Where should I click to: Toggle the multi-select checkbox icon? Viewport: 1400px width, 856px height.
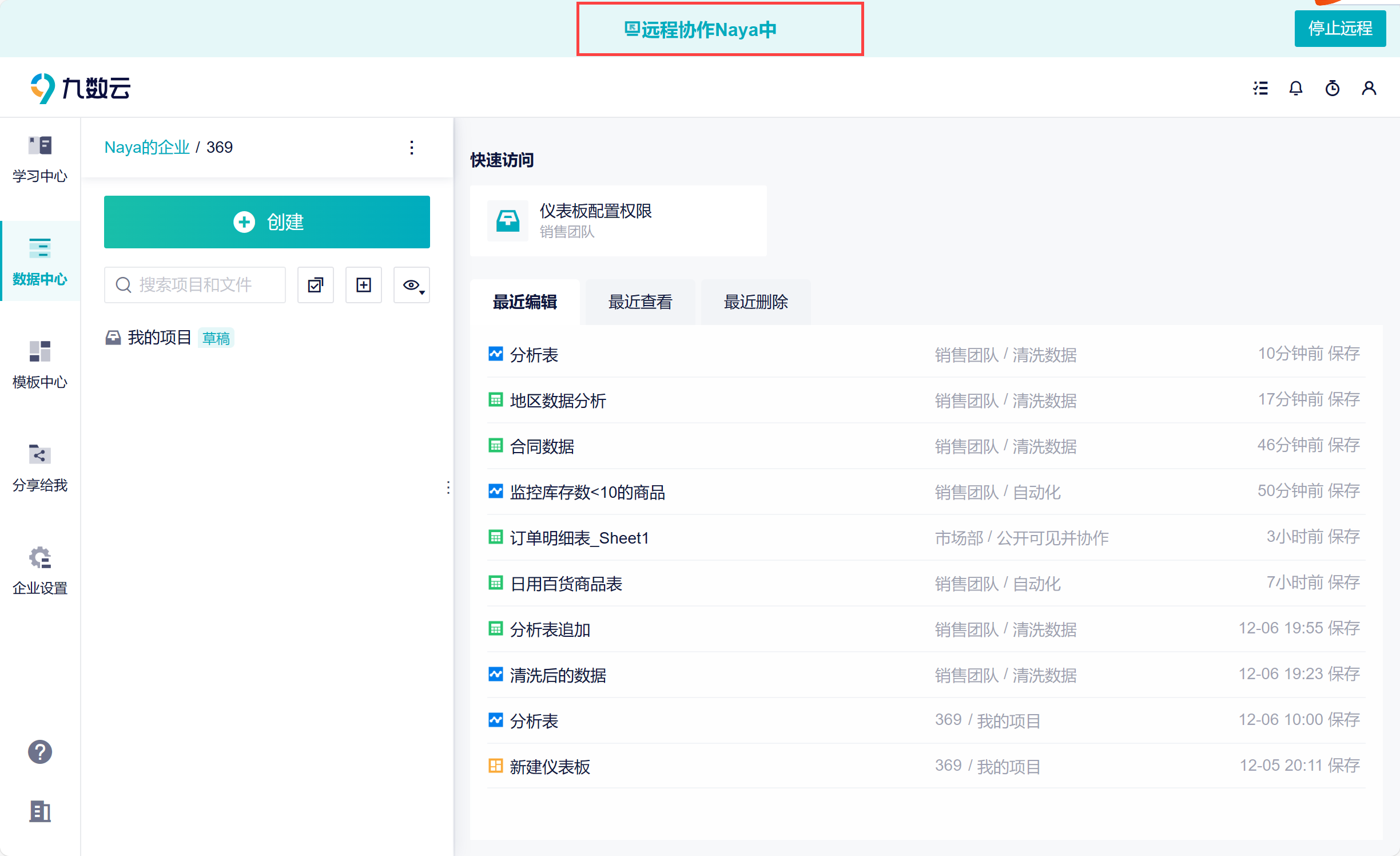[x=316, y=285]
